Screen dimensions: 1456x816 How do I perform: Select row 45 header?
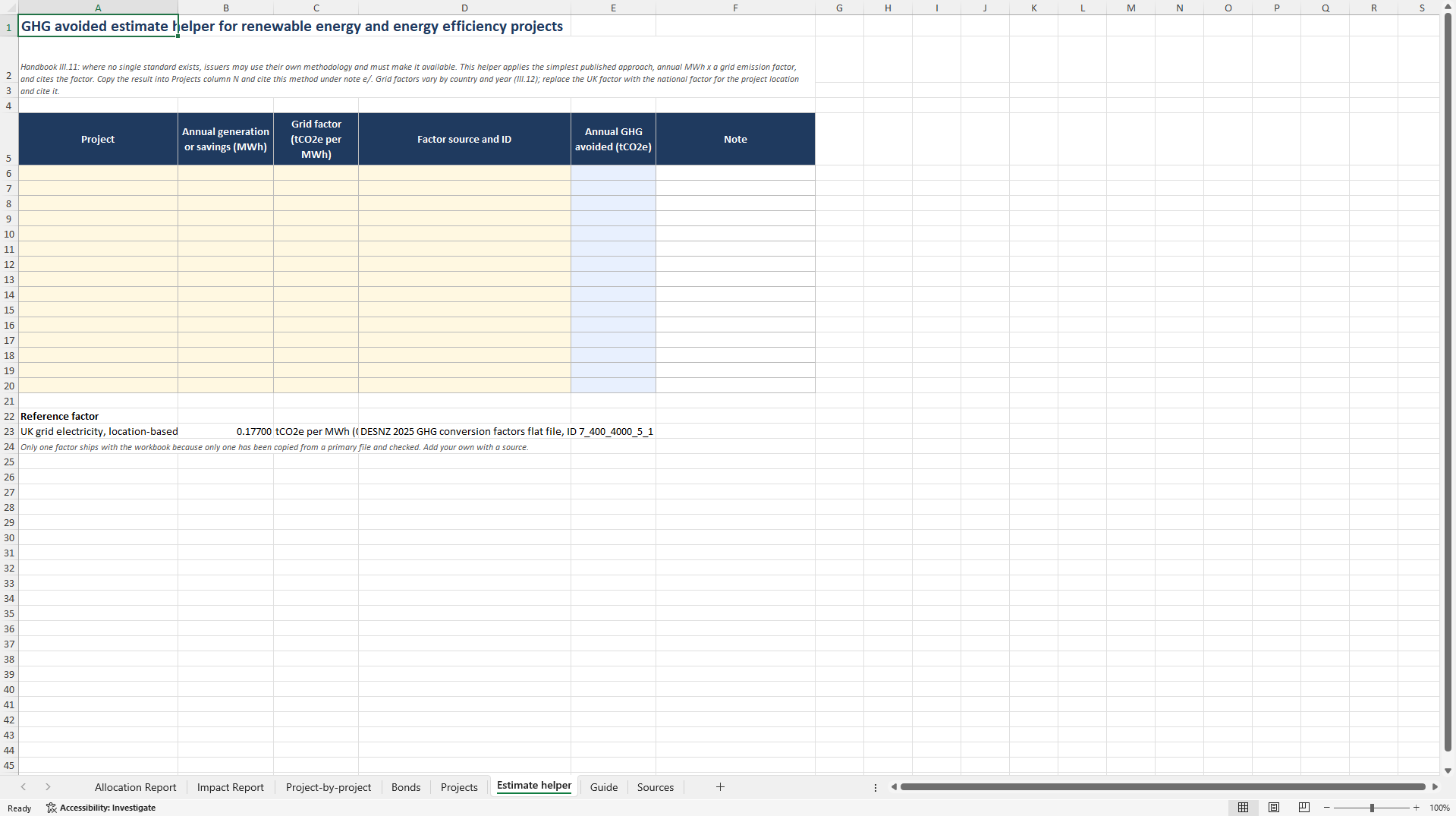pos(9,765)
